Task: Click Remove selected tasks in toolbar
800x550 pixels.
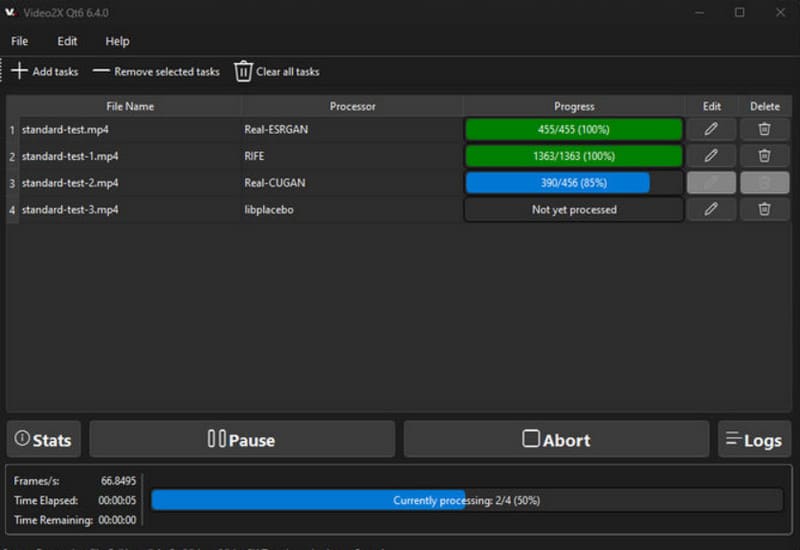Action: click(x=156, y=72)
